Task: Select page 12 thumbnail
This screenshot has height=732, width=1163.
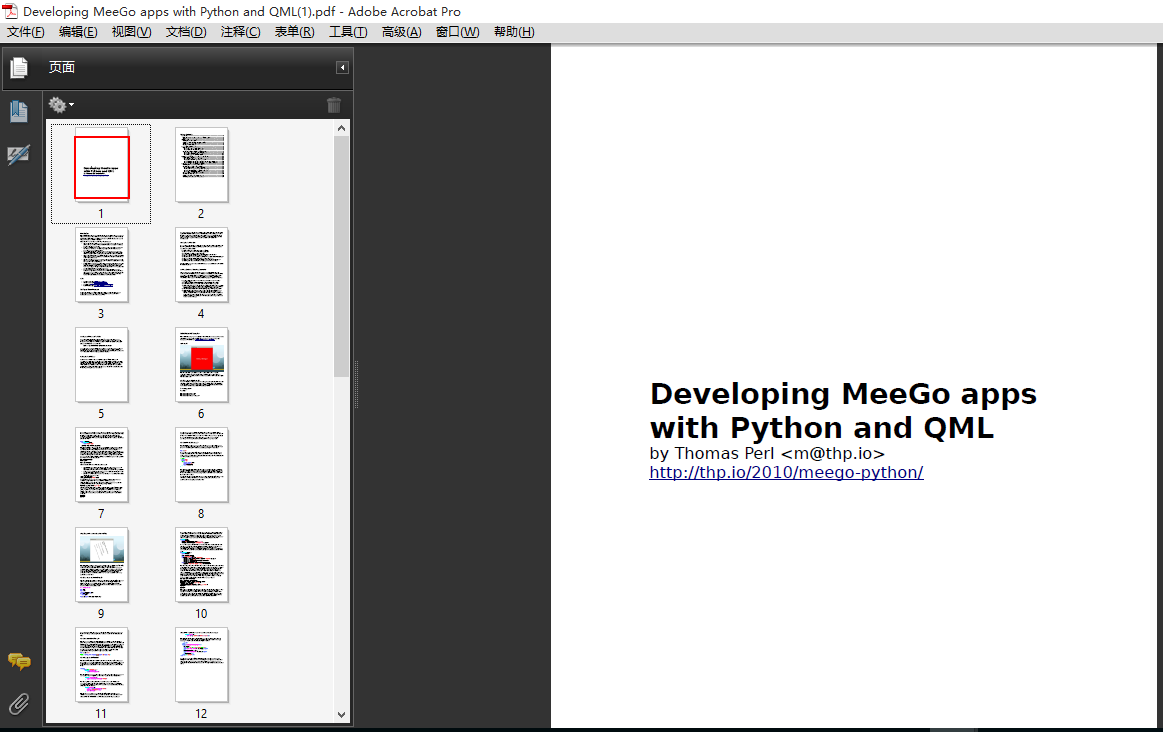Action: [202, 665]
